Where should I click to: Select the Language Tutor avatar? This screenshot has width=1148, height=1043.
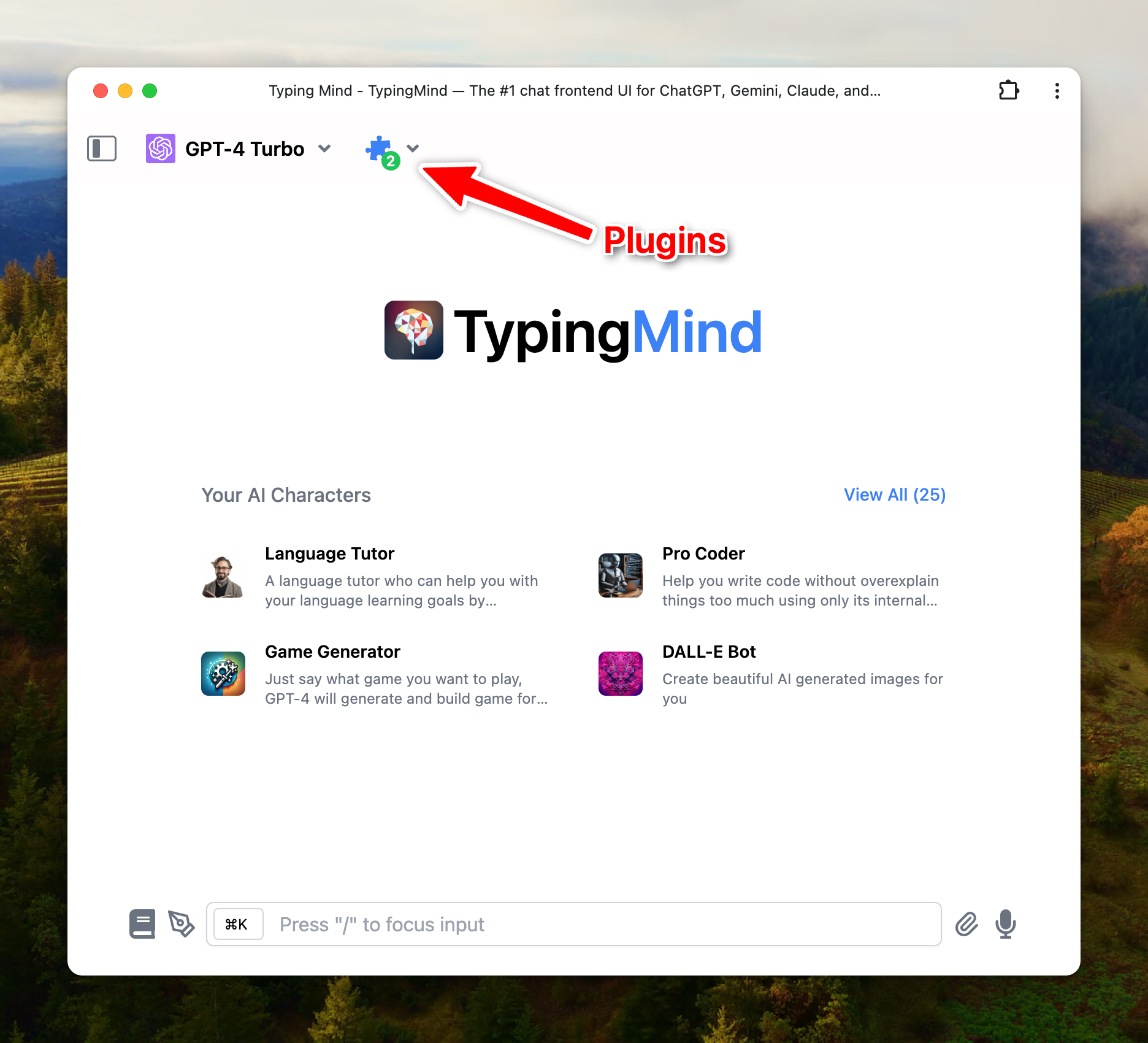point(223,575)
